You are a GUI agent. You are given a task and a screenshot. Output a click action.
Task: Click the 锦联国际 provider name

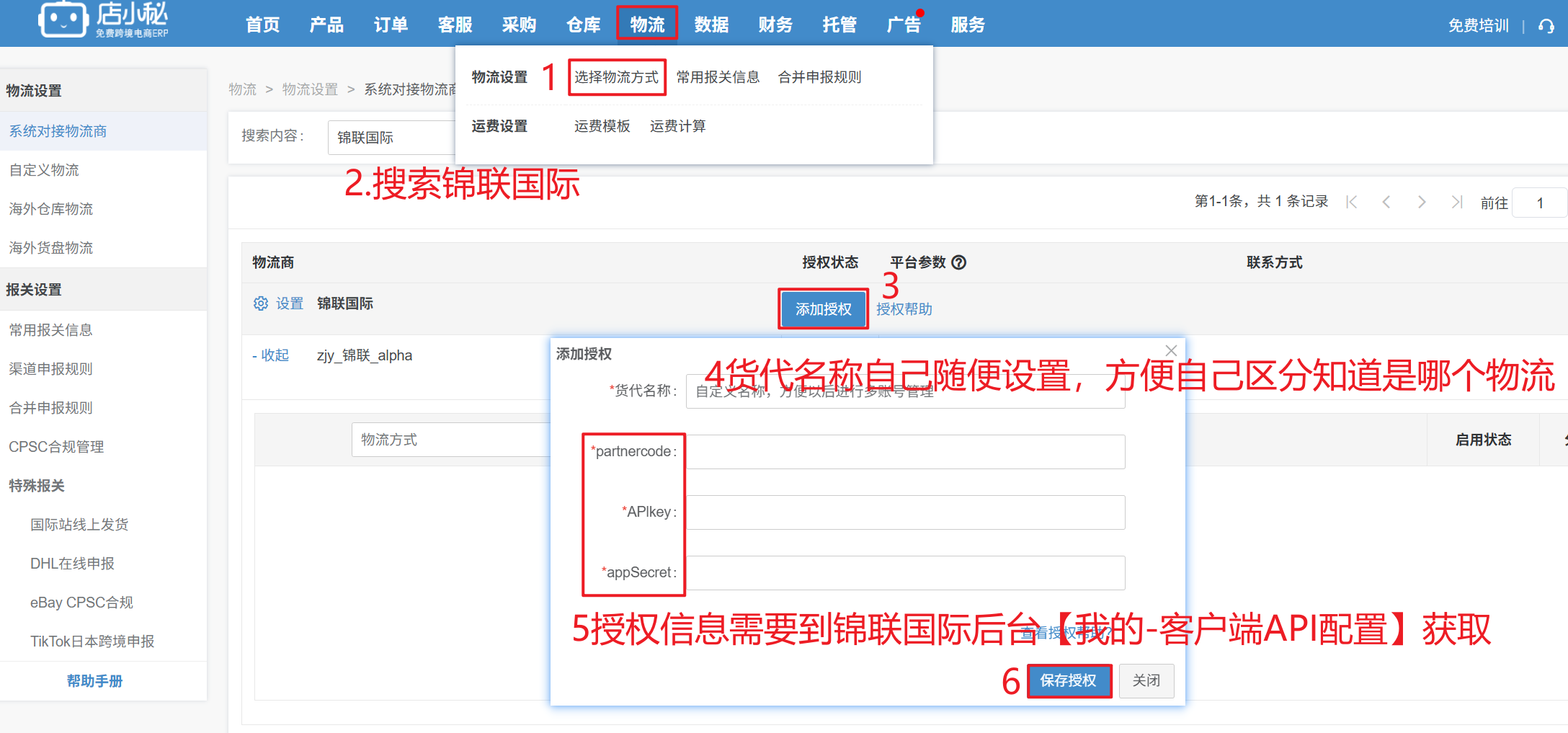point(345,303)
